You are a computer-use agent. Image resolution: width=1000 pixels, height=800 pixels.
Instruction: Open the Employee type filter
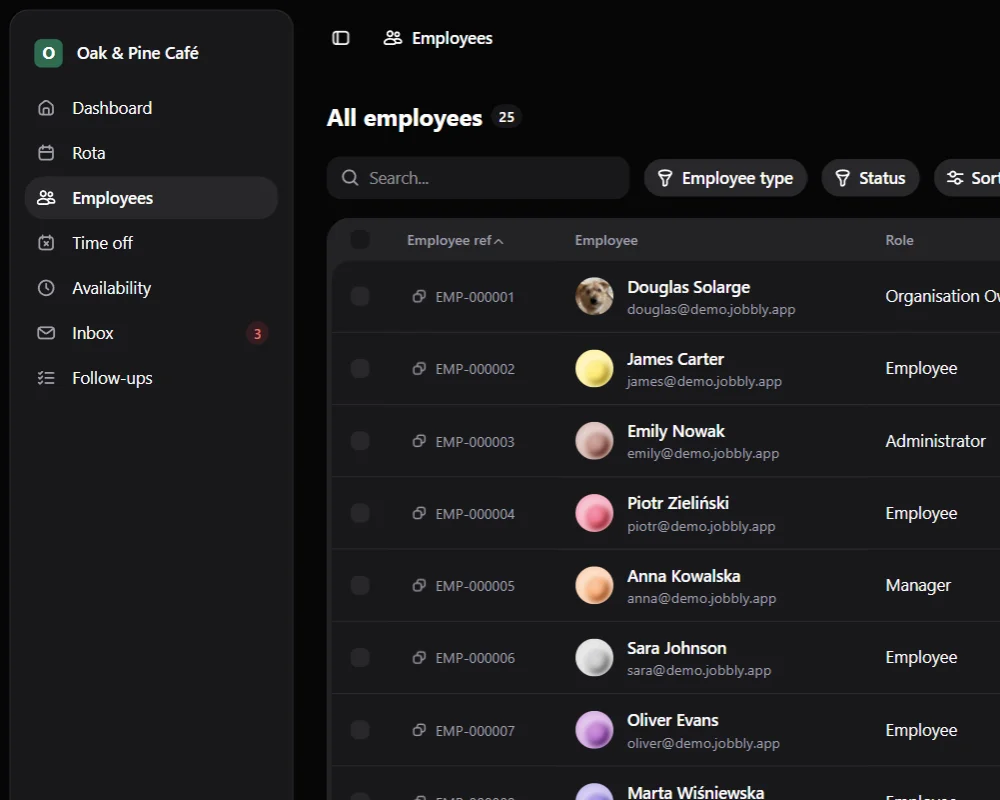726,178
